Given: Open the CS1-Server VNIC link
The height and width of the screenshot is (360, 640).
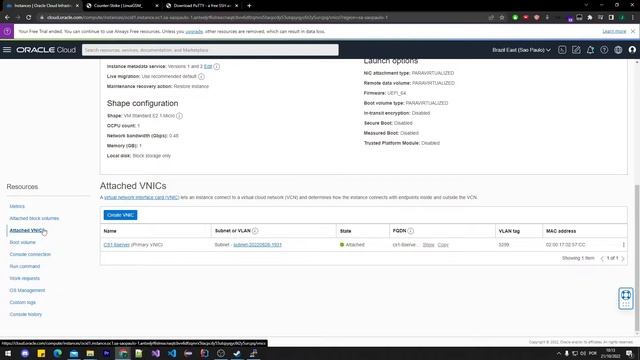Looking at the screenshot, I should (117, 245).
